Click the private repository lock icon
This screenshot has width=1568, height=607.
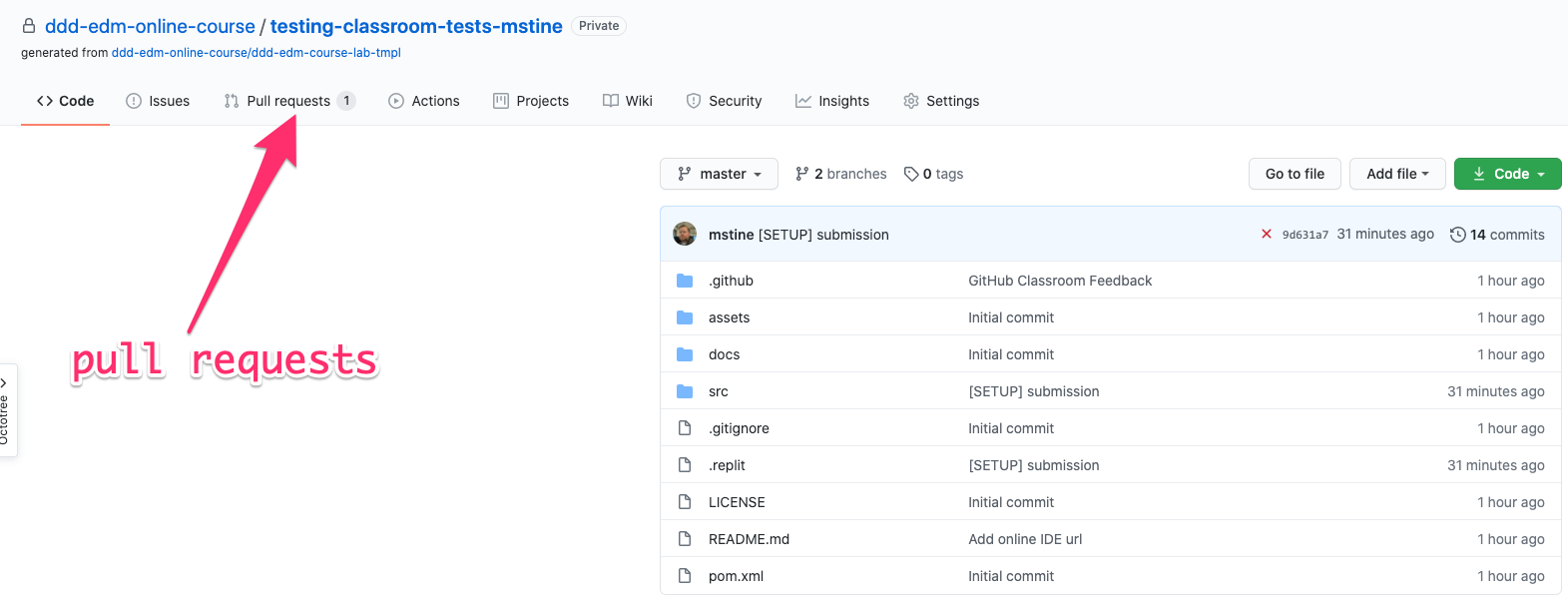coord(29,26)
